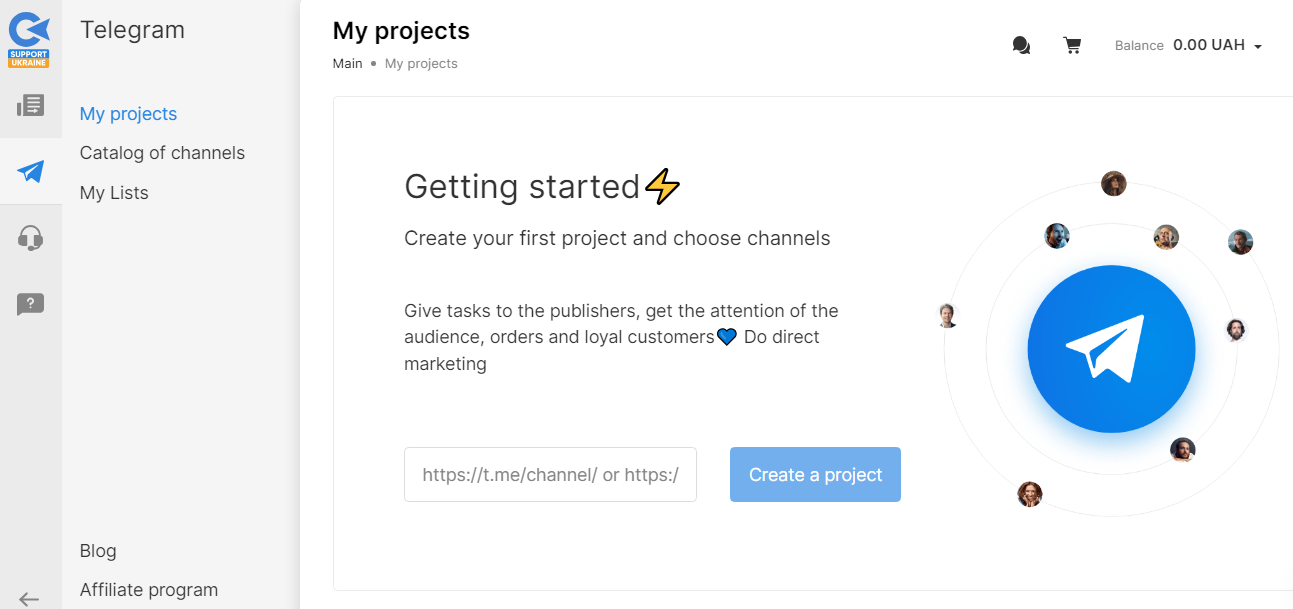Open the Blog link
The image size is (1293, 609).
point(98,551)
